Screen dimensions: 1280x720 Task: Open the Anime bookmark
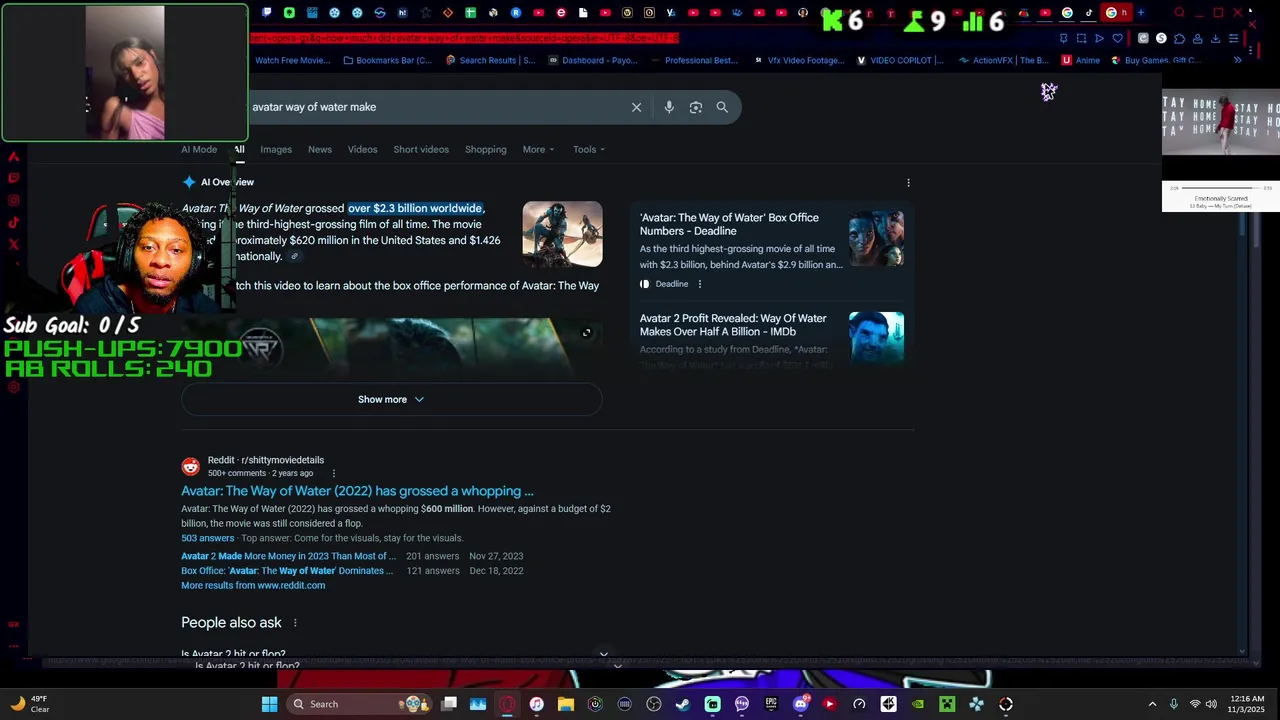click(x=1081, y=60)
